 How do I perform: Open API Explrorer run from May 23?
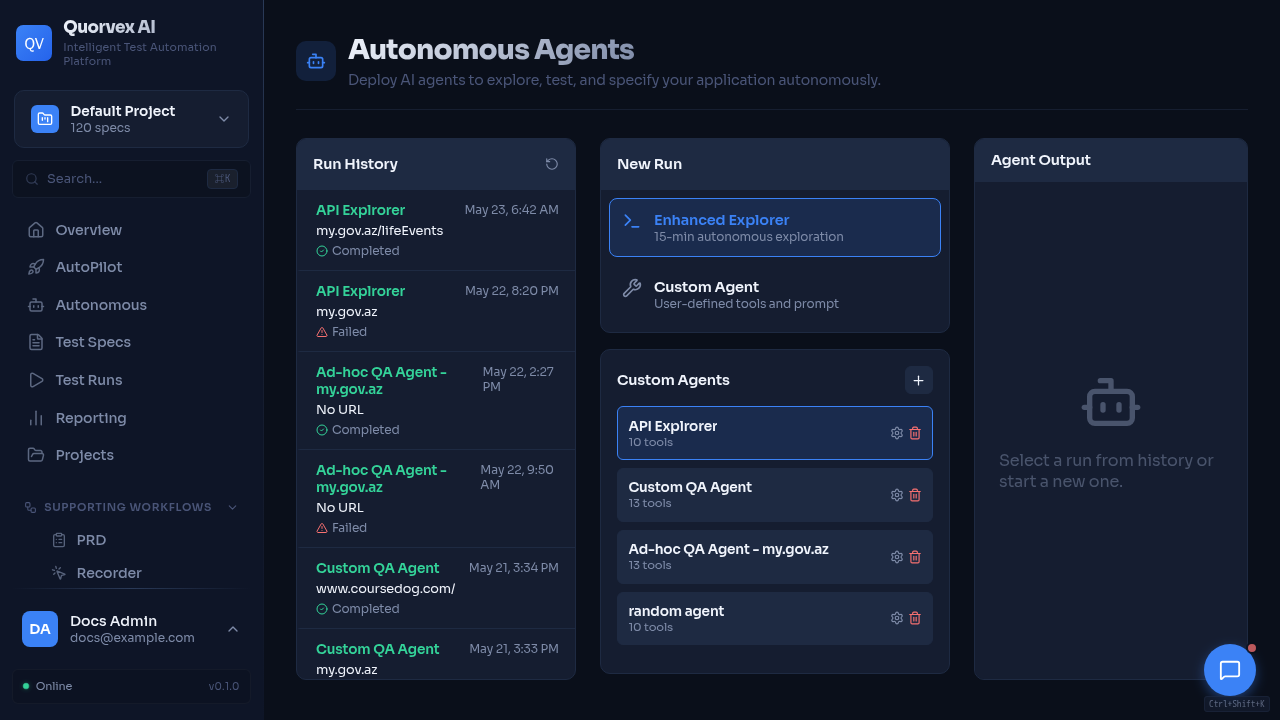pyautogui.click(x=436, y=230)
